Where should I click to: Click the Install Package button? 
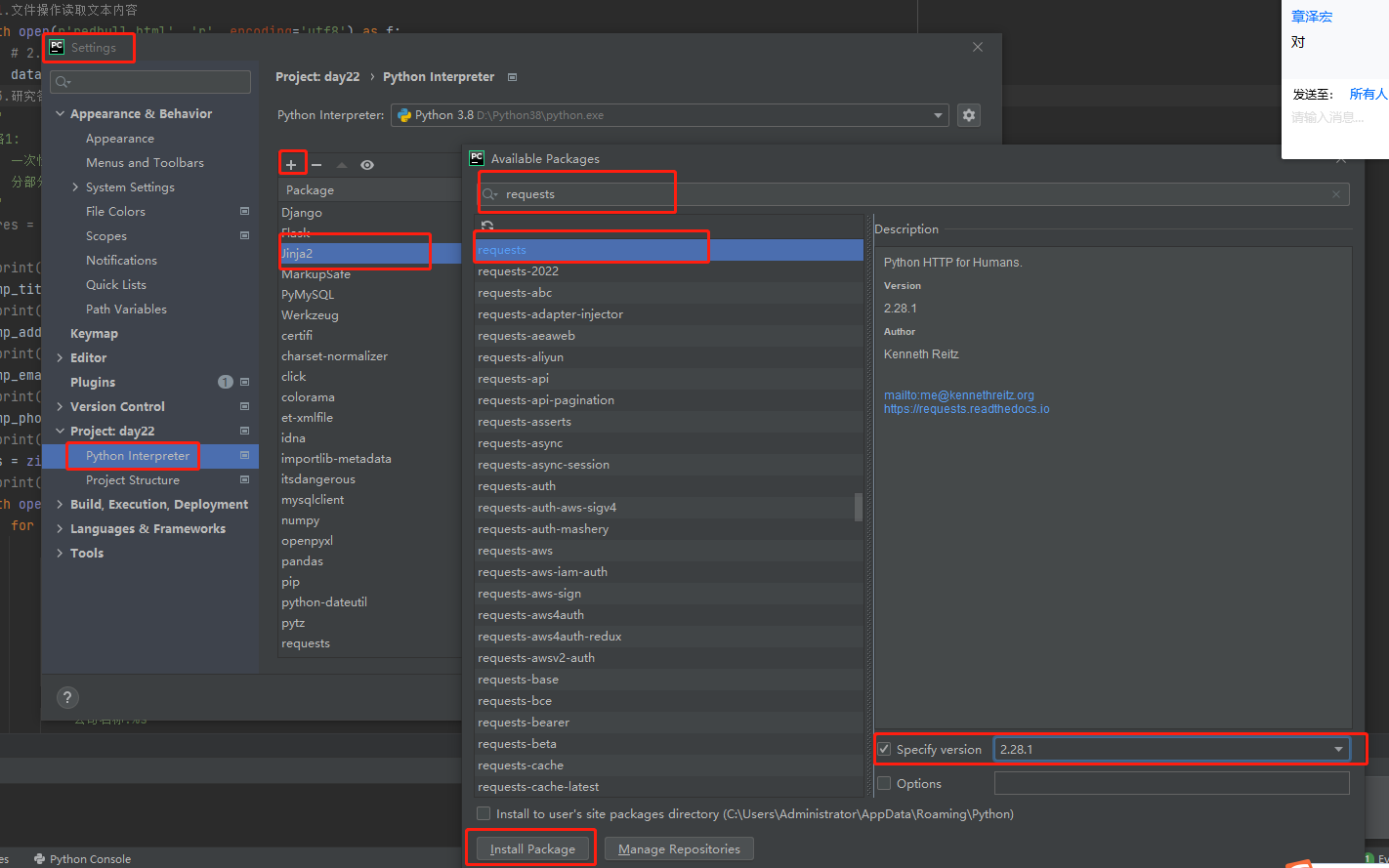coord(532,849)
